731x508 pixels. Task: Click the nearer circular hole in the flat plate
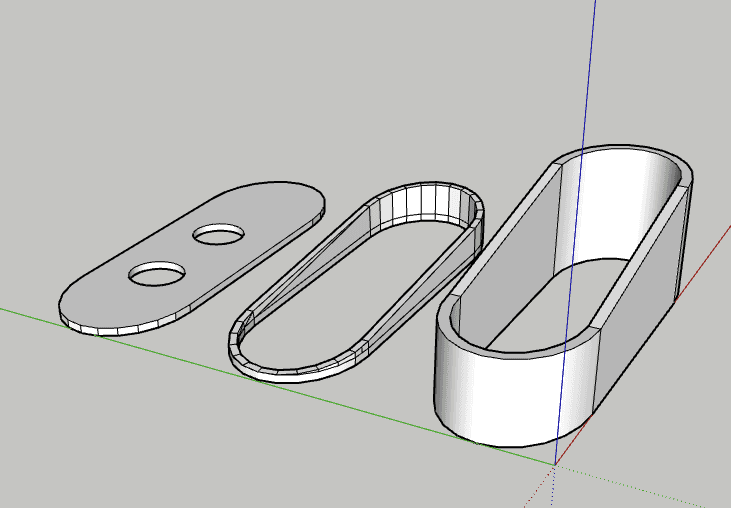157,274
